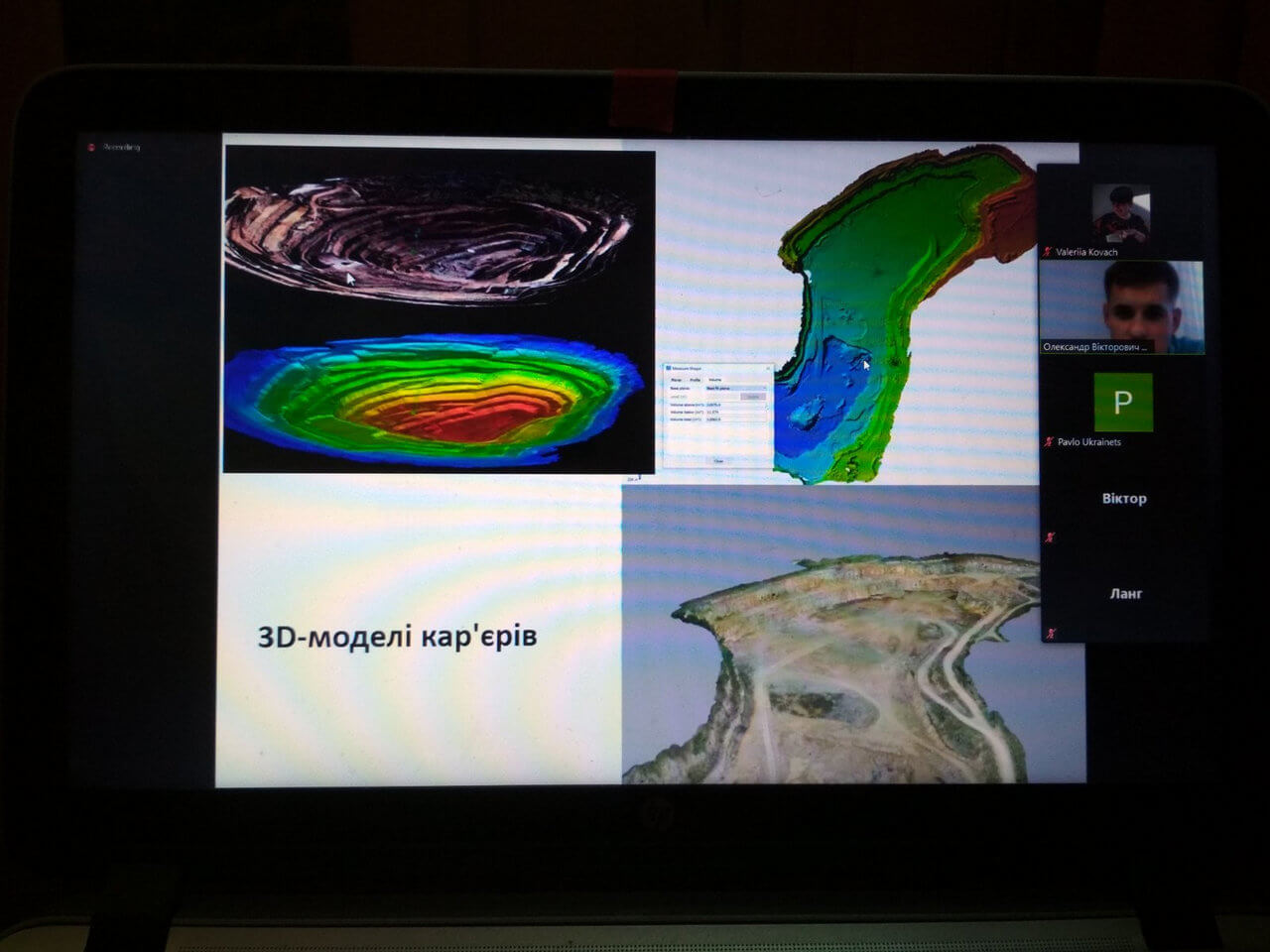The image size is (1270, 952).
Task: Click the Ланг participant tile
Action: (1124, 594)
